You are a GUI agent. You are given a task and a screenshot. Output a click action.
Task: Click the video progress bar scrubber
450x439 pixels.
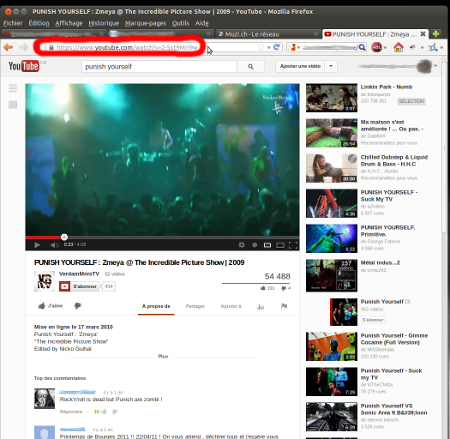(64, 237)
